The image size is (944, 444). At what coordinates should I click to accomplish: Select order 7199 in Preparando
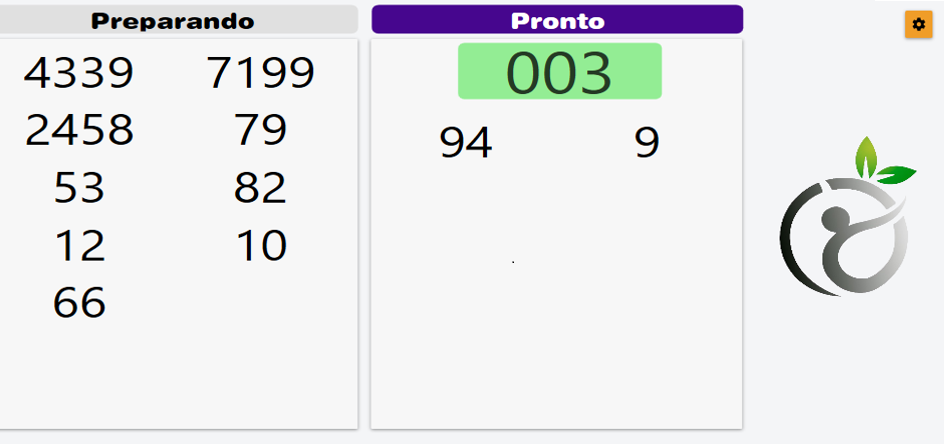tap(260, 73)
